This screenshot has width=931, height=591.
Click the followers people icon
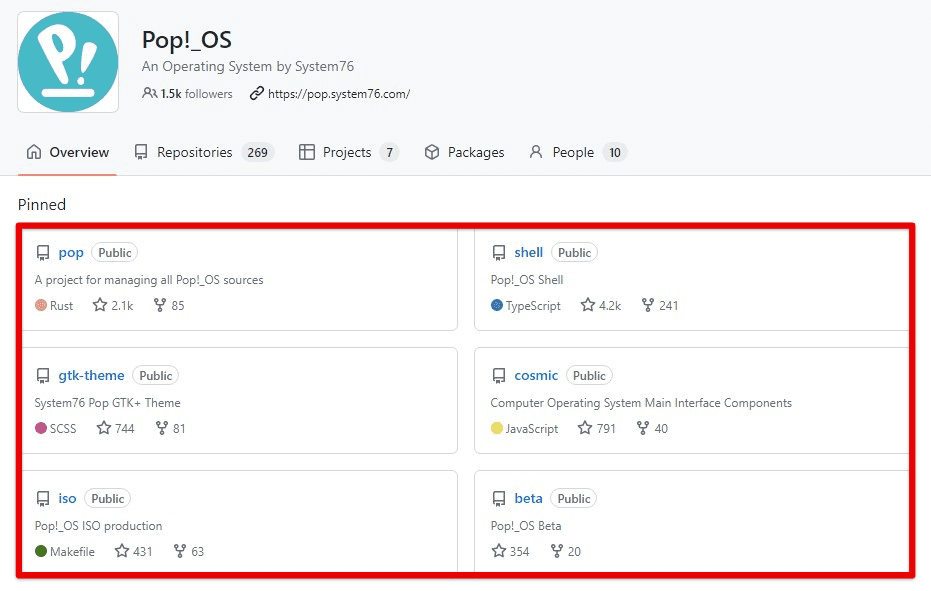[x=150, y=93]
